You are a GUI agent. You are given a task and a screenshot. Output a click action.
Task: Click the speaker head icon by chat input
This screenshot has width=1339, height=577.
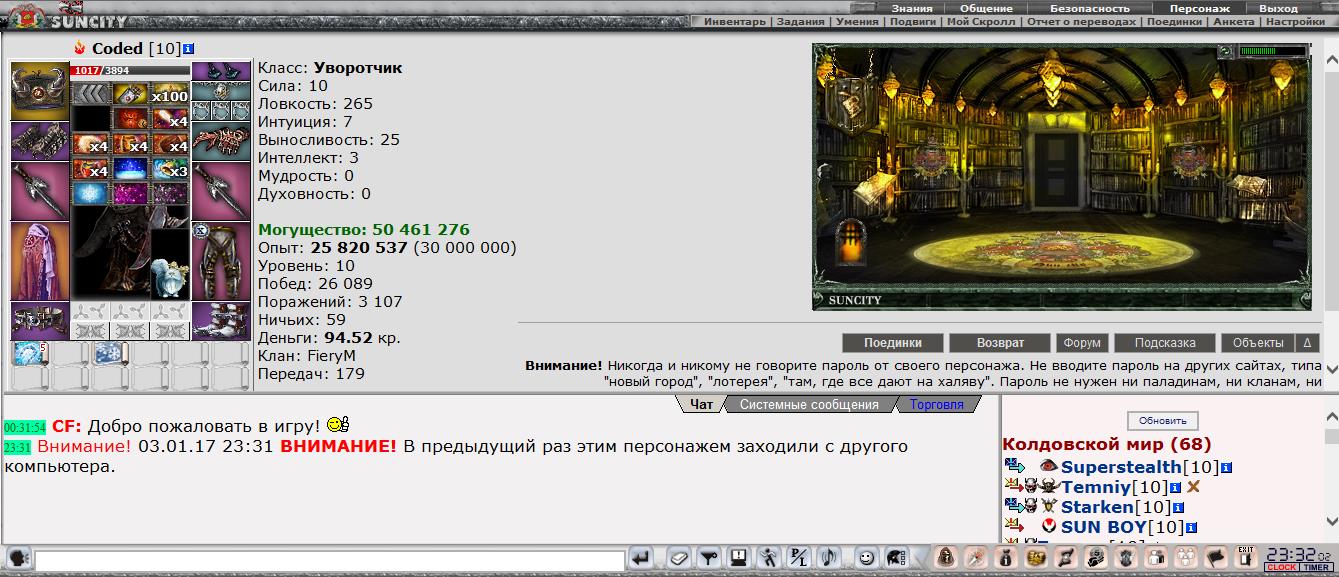tap(17, 557)
